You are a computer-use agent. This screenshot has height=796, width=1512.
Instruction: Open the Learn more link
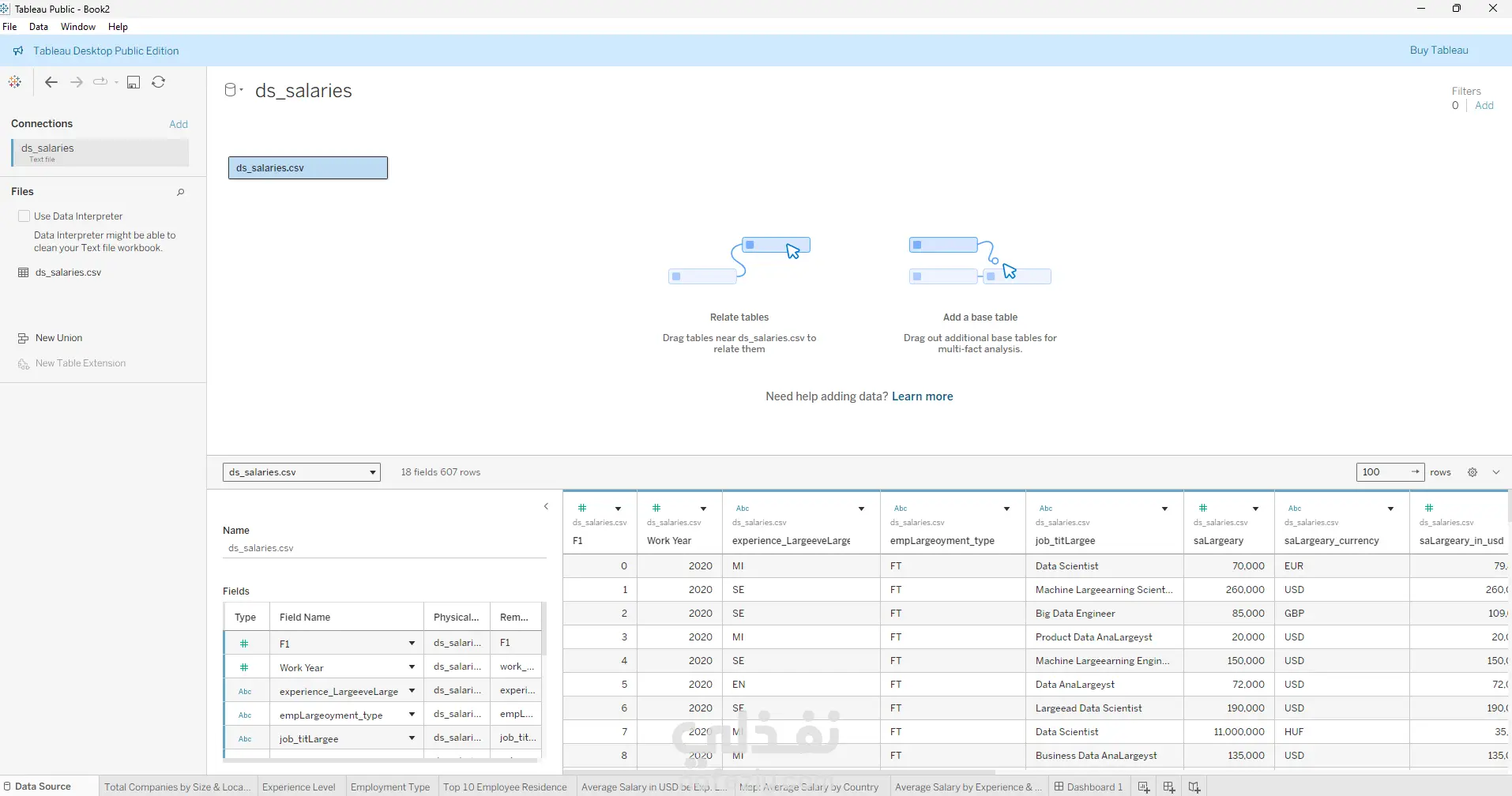[x=923, y=396]
